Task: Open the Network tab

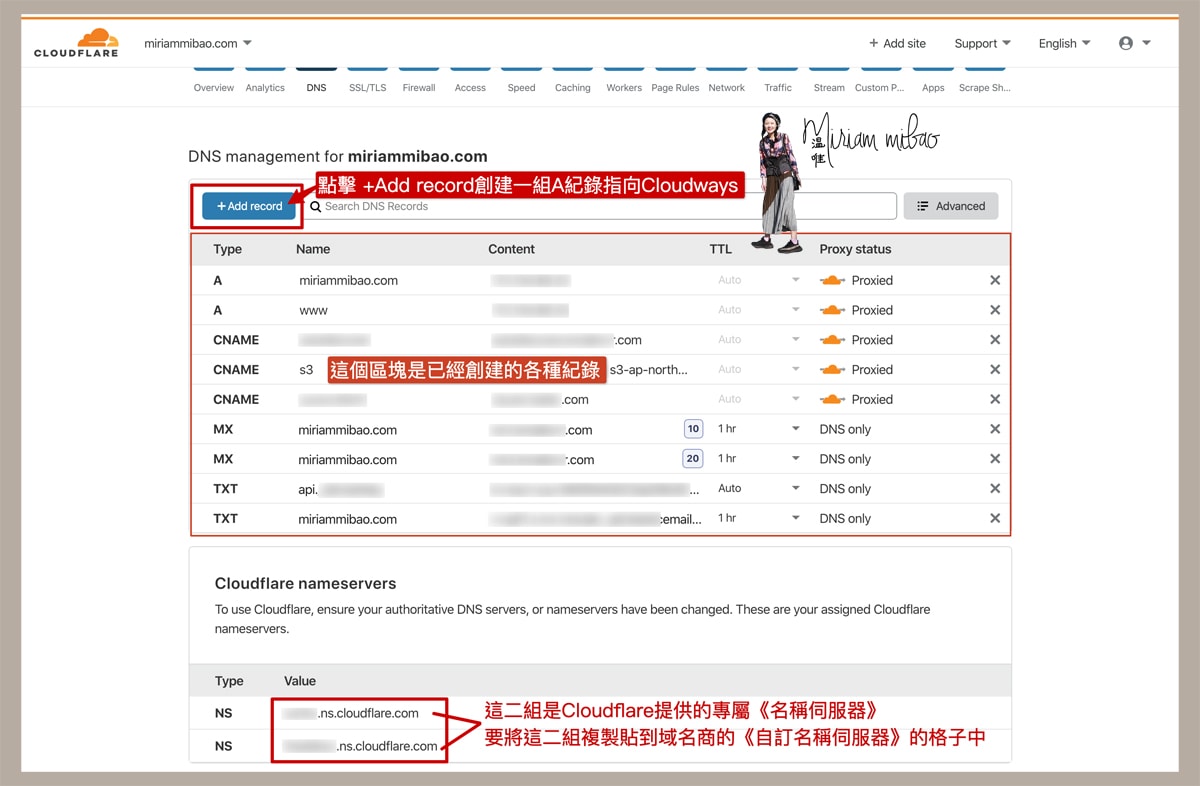Action: (x=727, y=87)
